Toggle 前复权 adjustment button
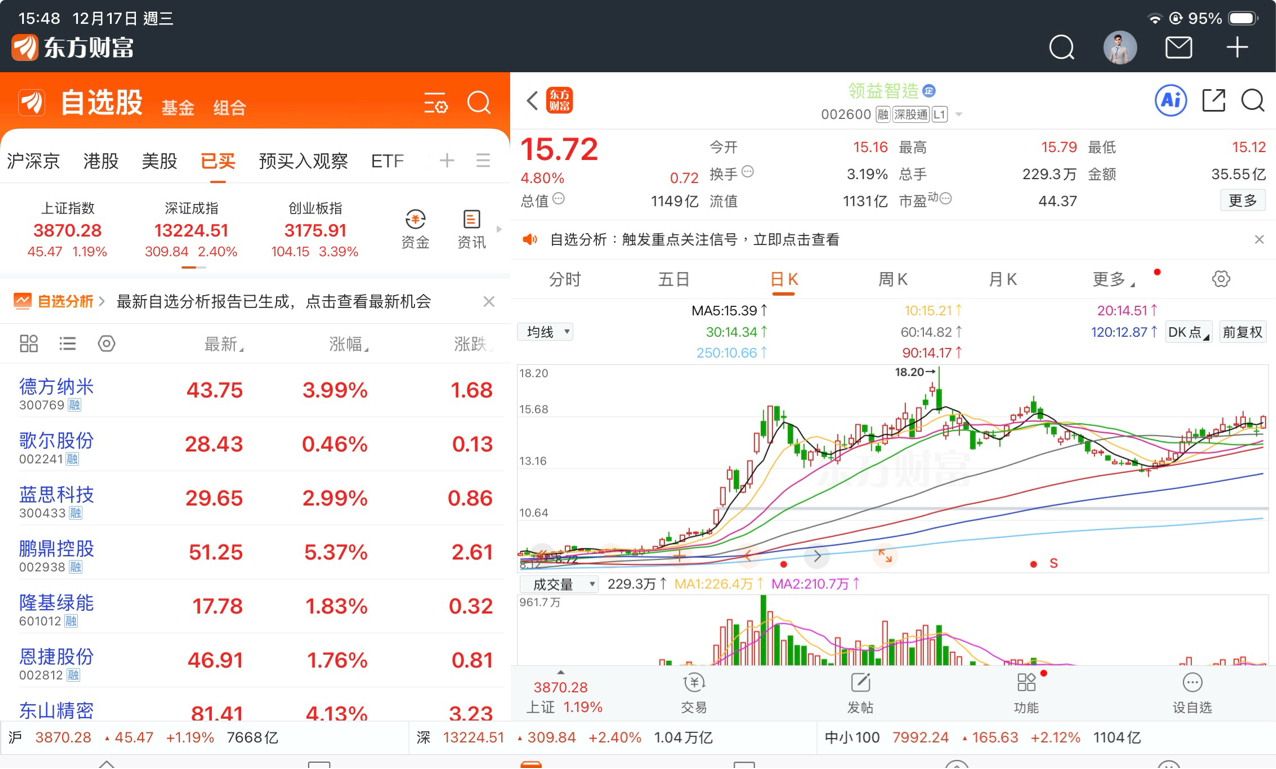 [x=1243, y=332]
